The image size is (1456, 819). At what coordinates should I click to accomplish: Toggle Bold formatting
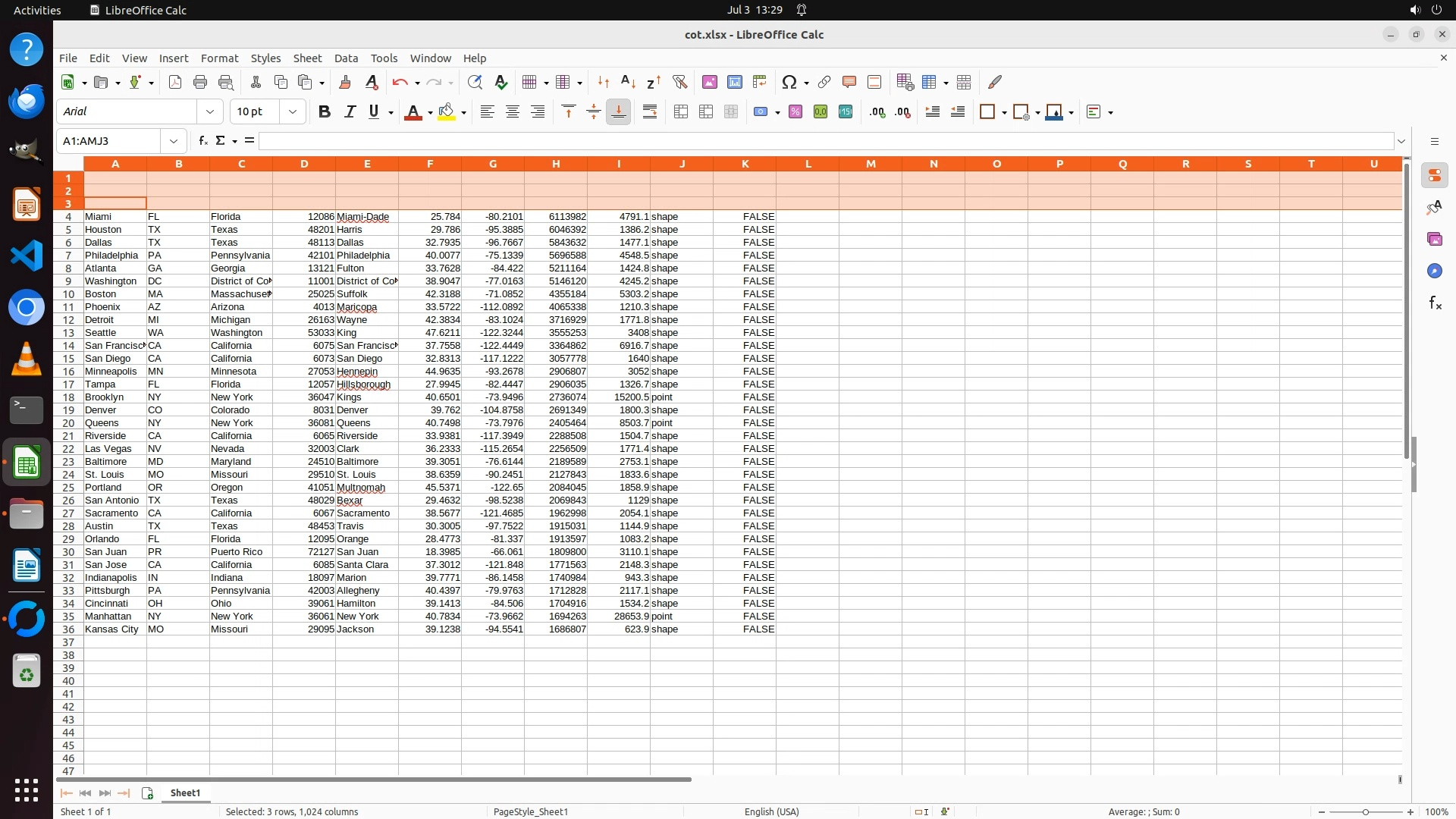325,112
